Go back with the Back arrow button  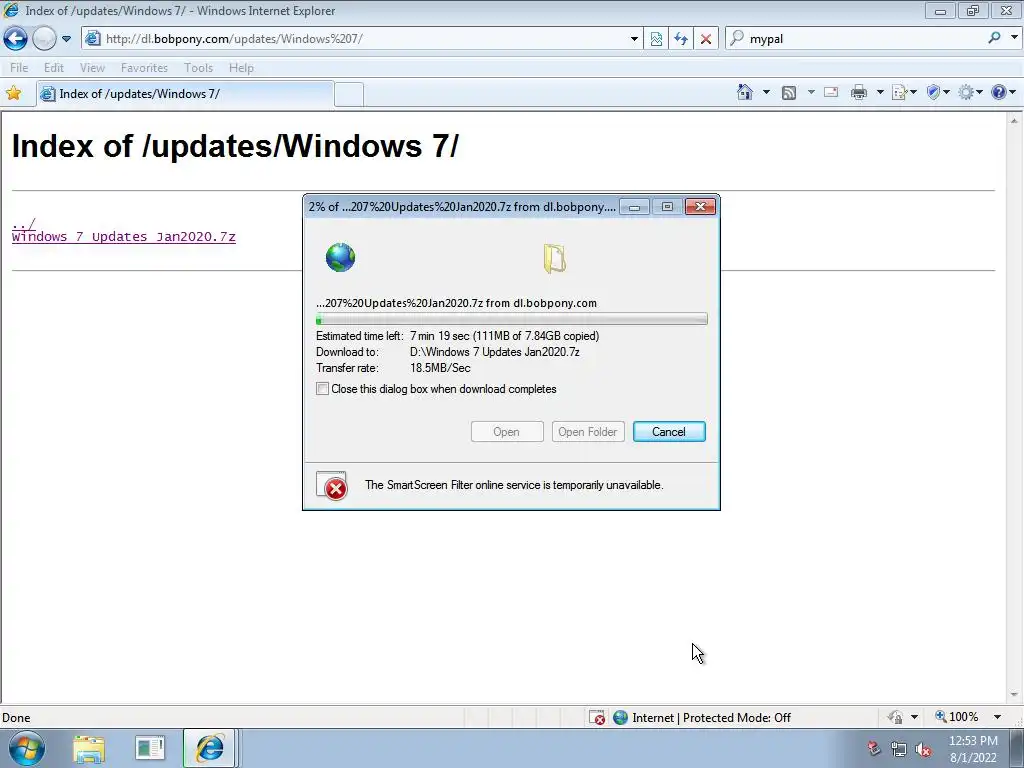[x=15, y=39]
